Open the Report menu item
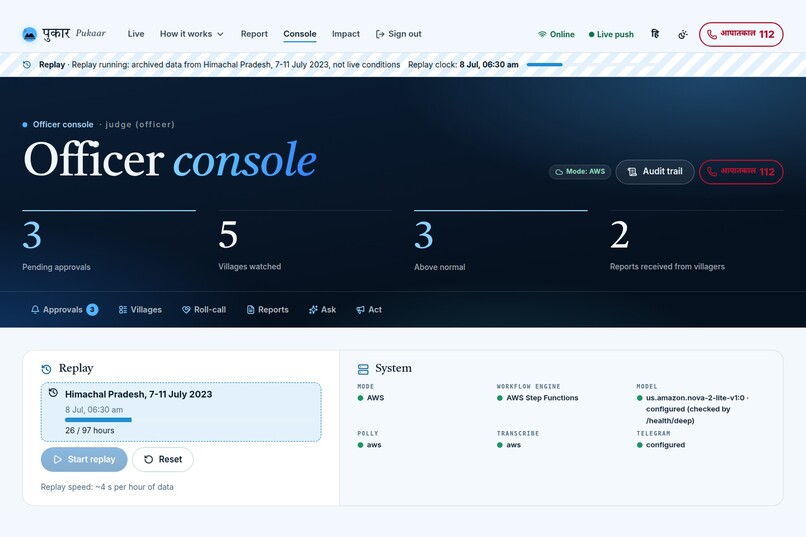 pos(254,34)
